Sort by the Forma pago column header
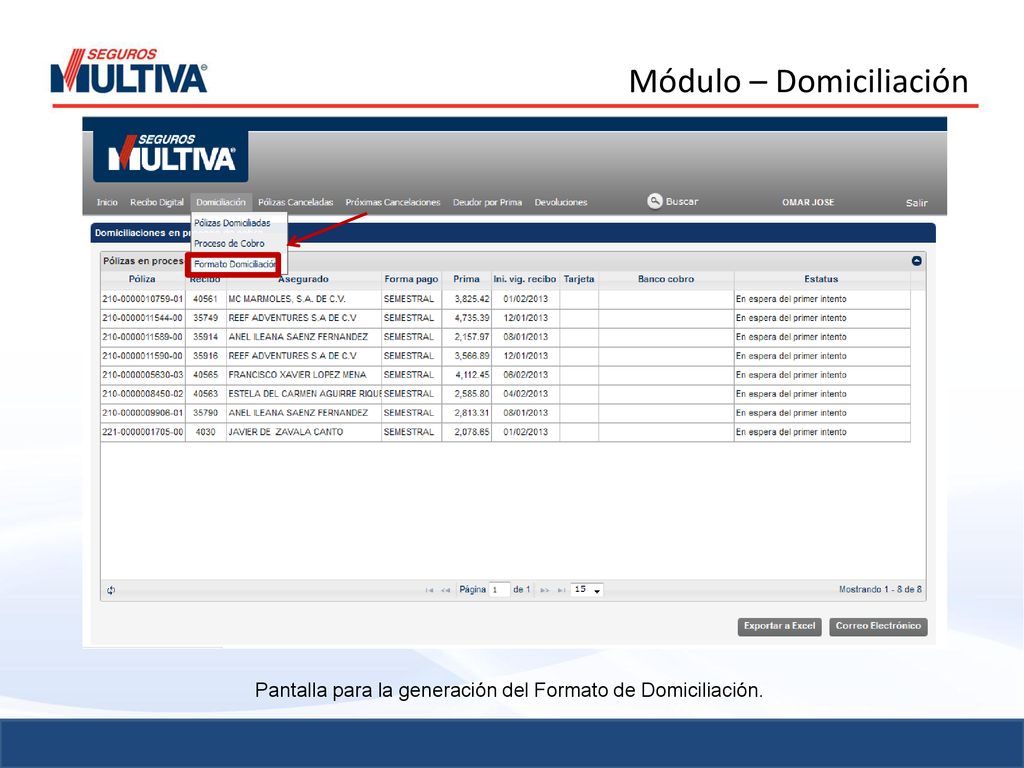This screenshot has width=1024, height=768. point(411,279)
